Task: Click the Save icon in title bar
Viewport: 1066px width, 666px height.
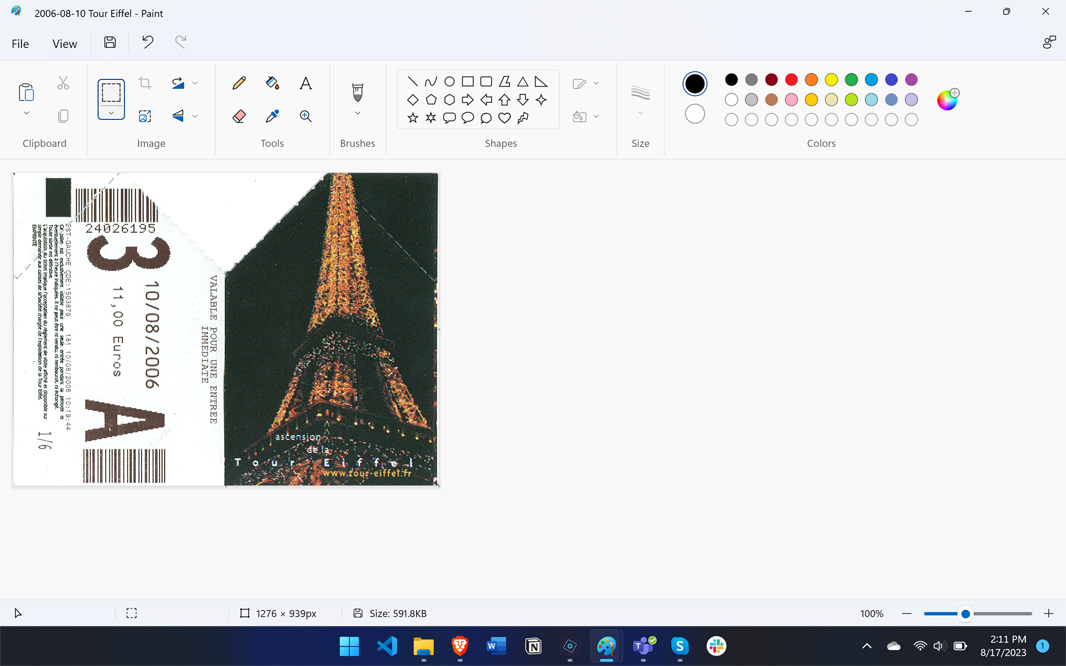Action: (110, 43)
